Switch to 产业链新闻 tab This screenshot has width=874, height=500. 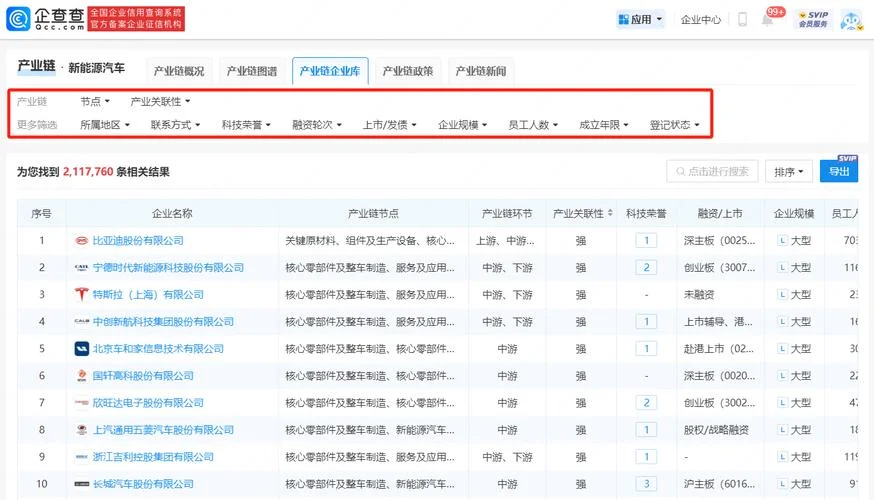(x=481, y=71)
